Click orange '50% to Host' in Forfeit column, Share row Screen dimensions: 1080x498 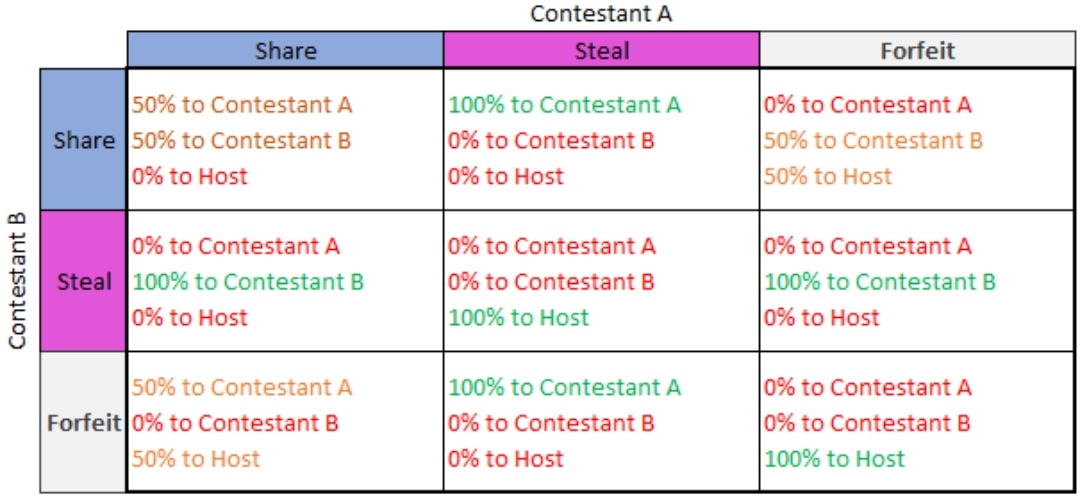[x=827, y=176]
